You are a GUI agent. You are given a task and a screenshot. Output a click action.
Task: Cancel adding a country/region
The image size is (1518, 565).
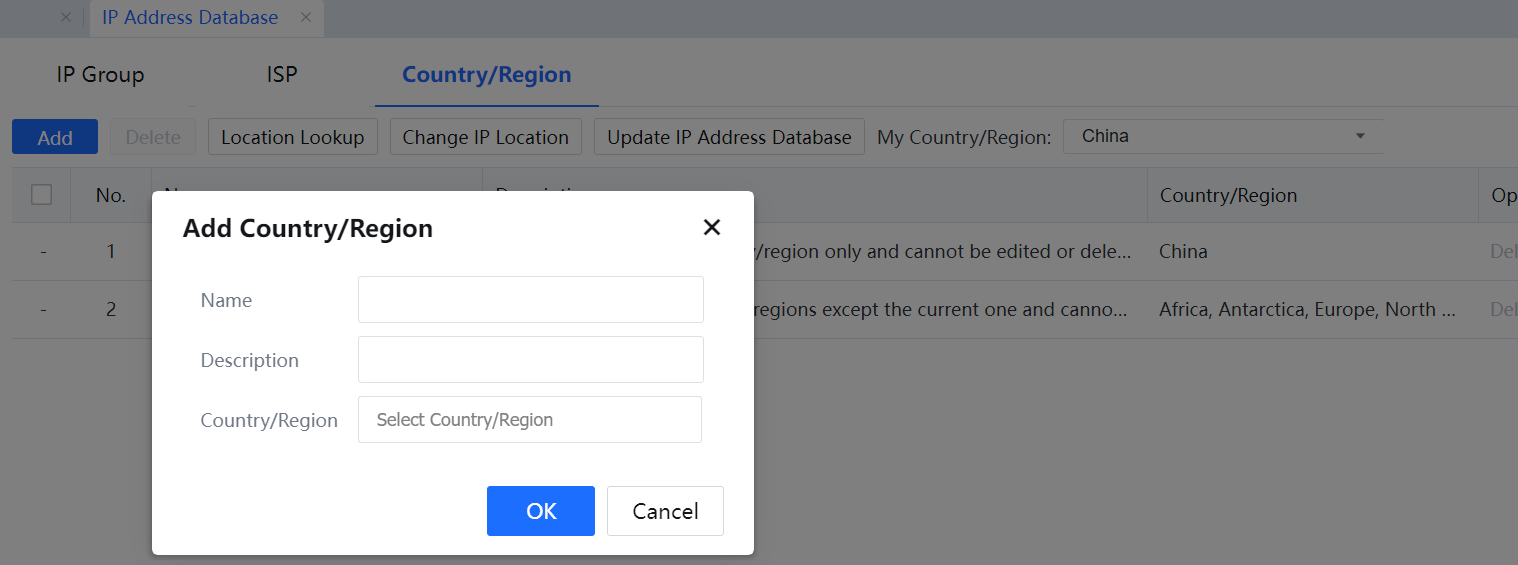(x=665, y=511)
